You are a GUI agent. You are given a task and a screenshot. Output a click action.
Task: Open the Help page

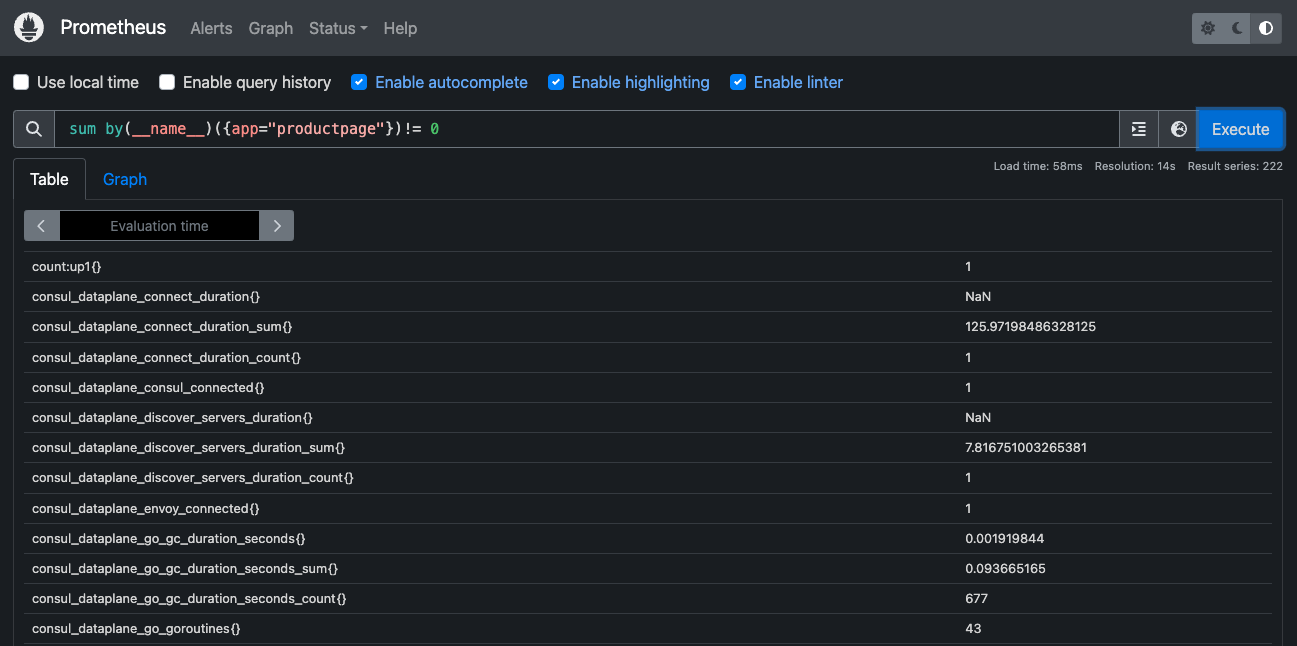[400, 28]
